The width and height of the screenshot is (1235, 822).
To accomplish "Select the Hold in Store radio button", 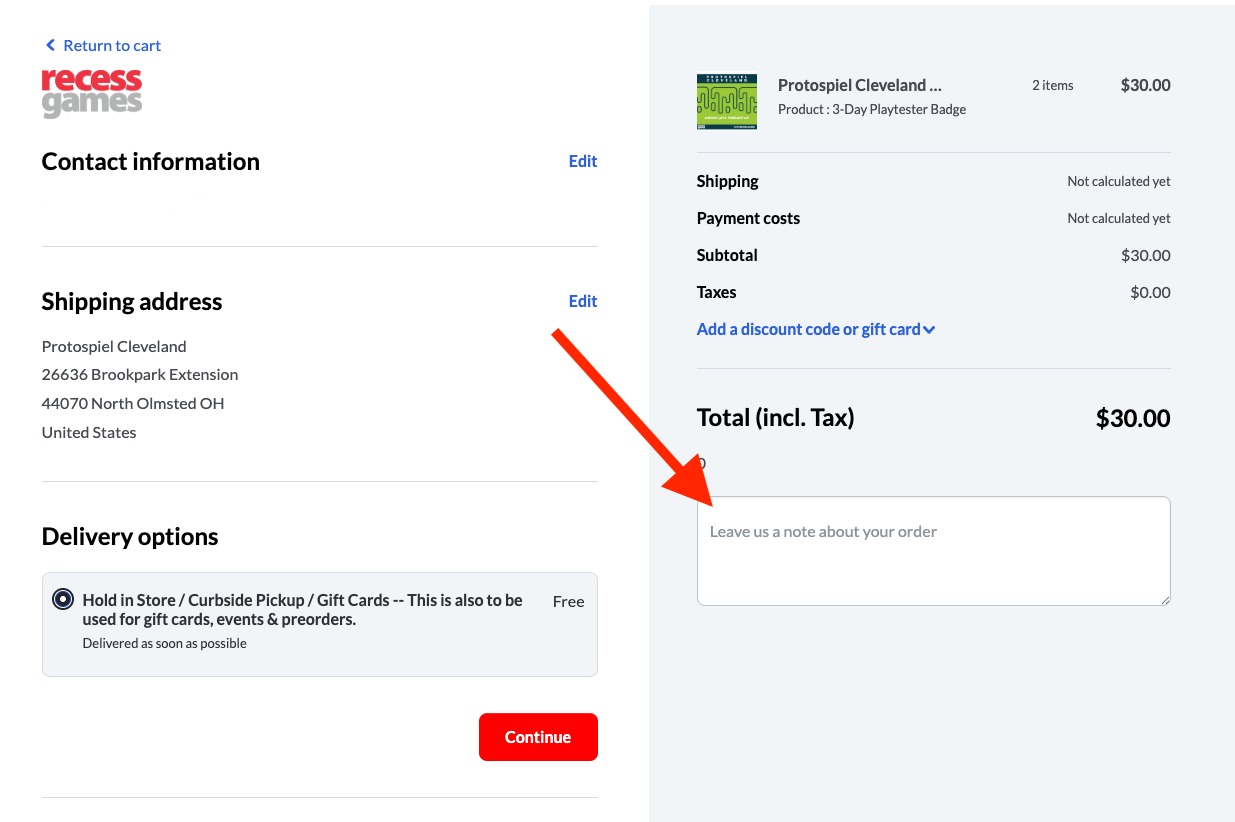I will tap(63, 600).
